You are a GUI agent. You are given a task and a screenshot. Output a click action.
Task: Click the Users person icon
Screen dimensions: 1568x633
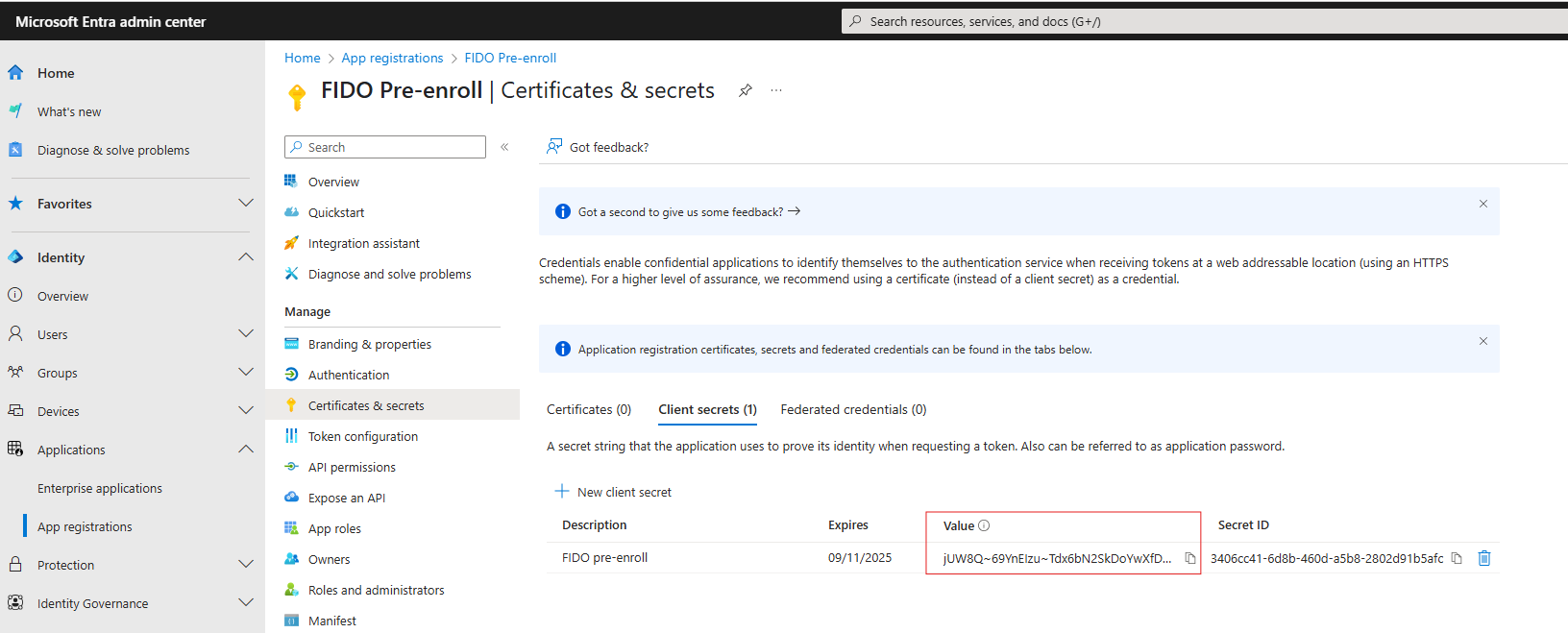15,333
